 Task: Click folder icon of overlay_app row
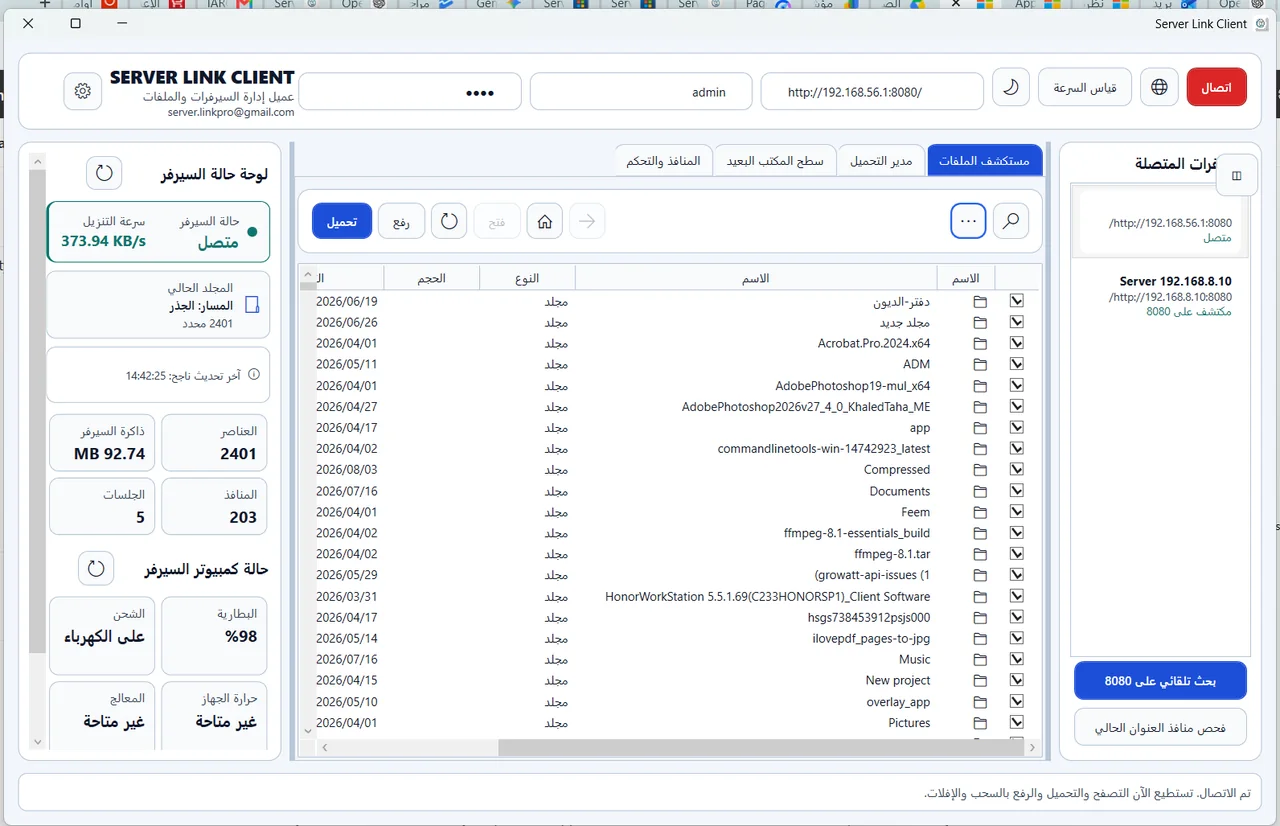tap(980, 702)
